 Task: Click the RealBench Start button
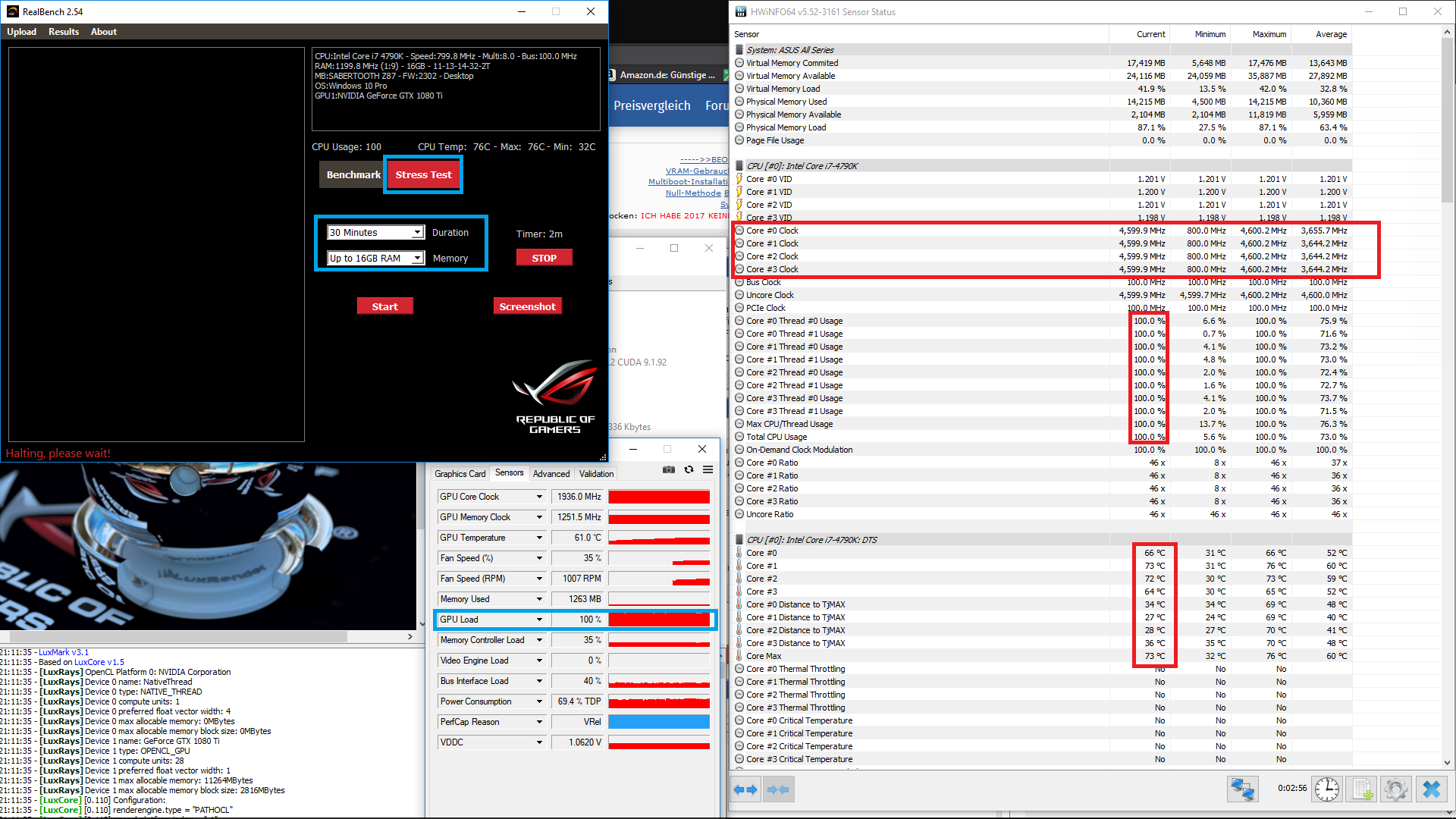coord(384,306)
